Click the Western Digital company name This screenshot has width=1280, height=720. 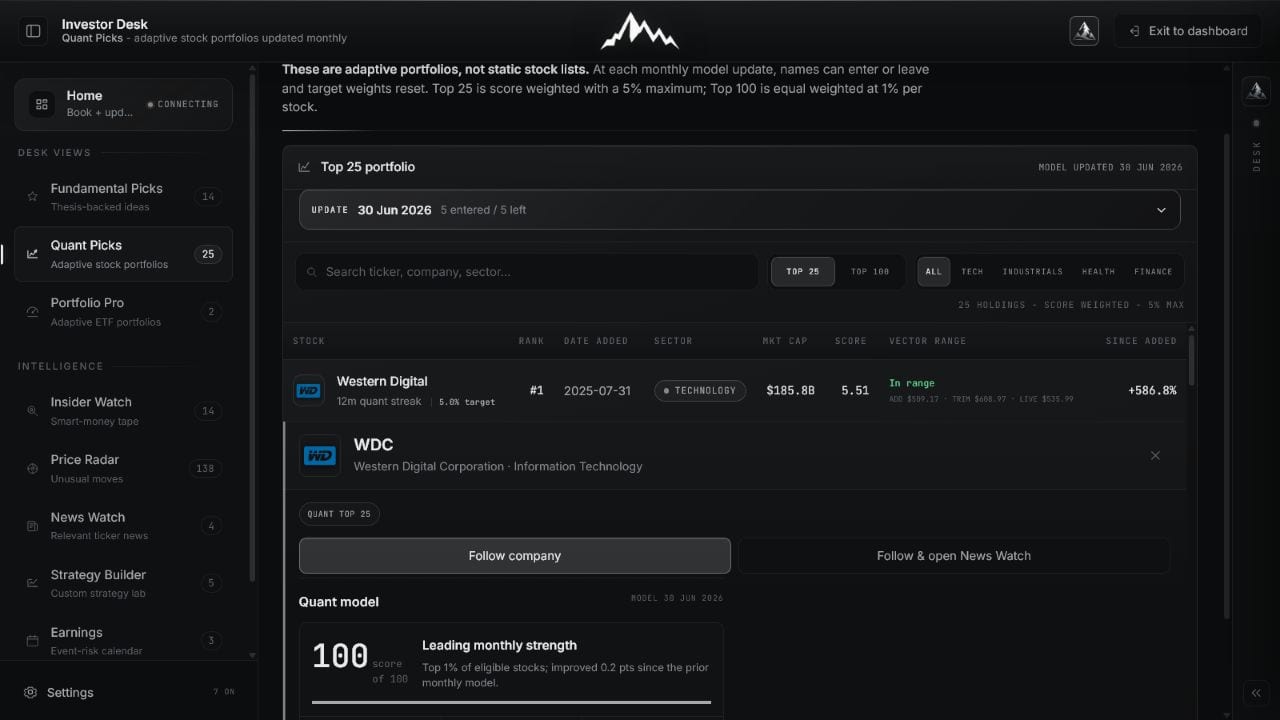click(382, 381)
